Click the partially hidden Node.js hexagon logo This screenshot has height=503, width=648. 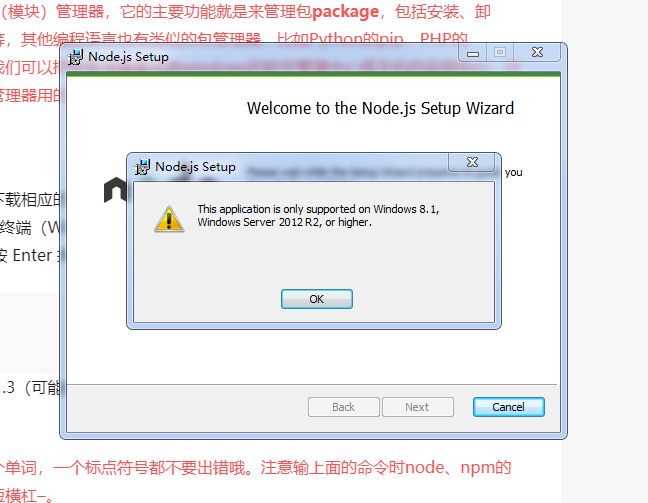(115, 190)
